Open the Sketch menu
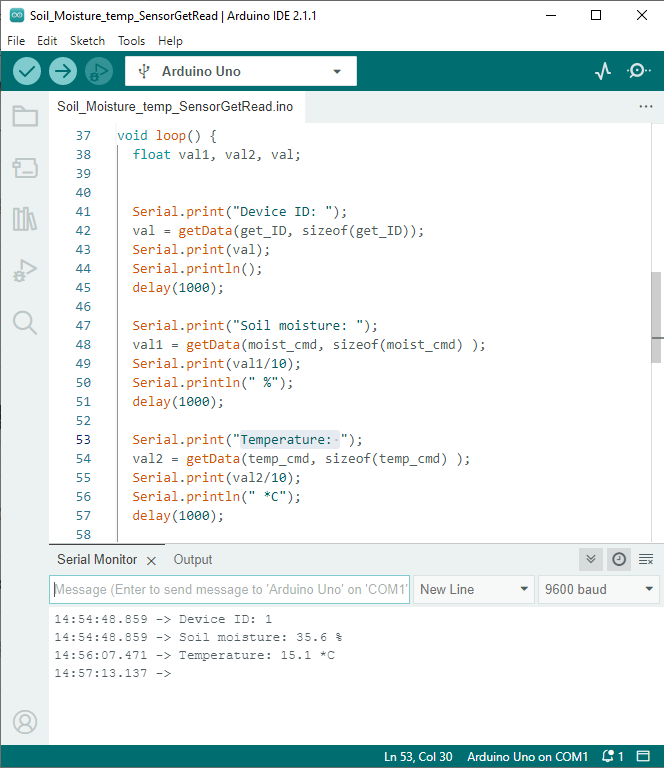The width and height of the screenshot is (664, 768). pyautogui.click(x=87, y=41)
